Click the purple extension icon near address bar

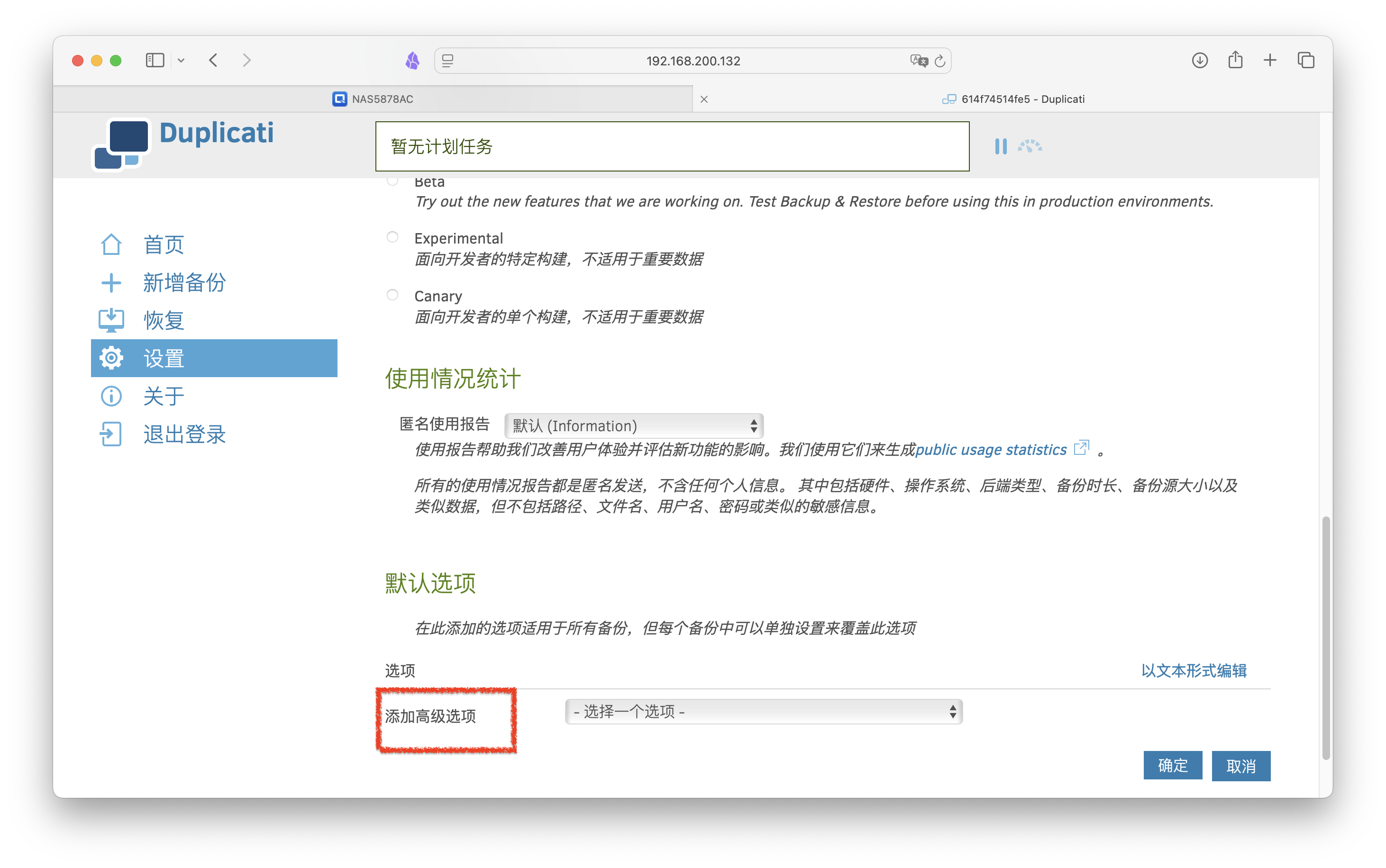coord(412,60)
